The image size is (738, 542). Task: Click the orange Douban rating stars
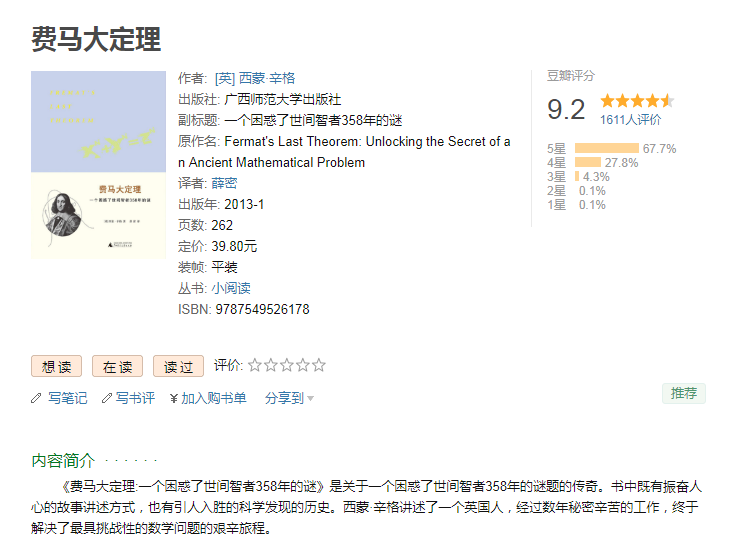(636, 101)
